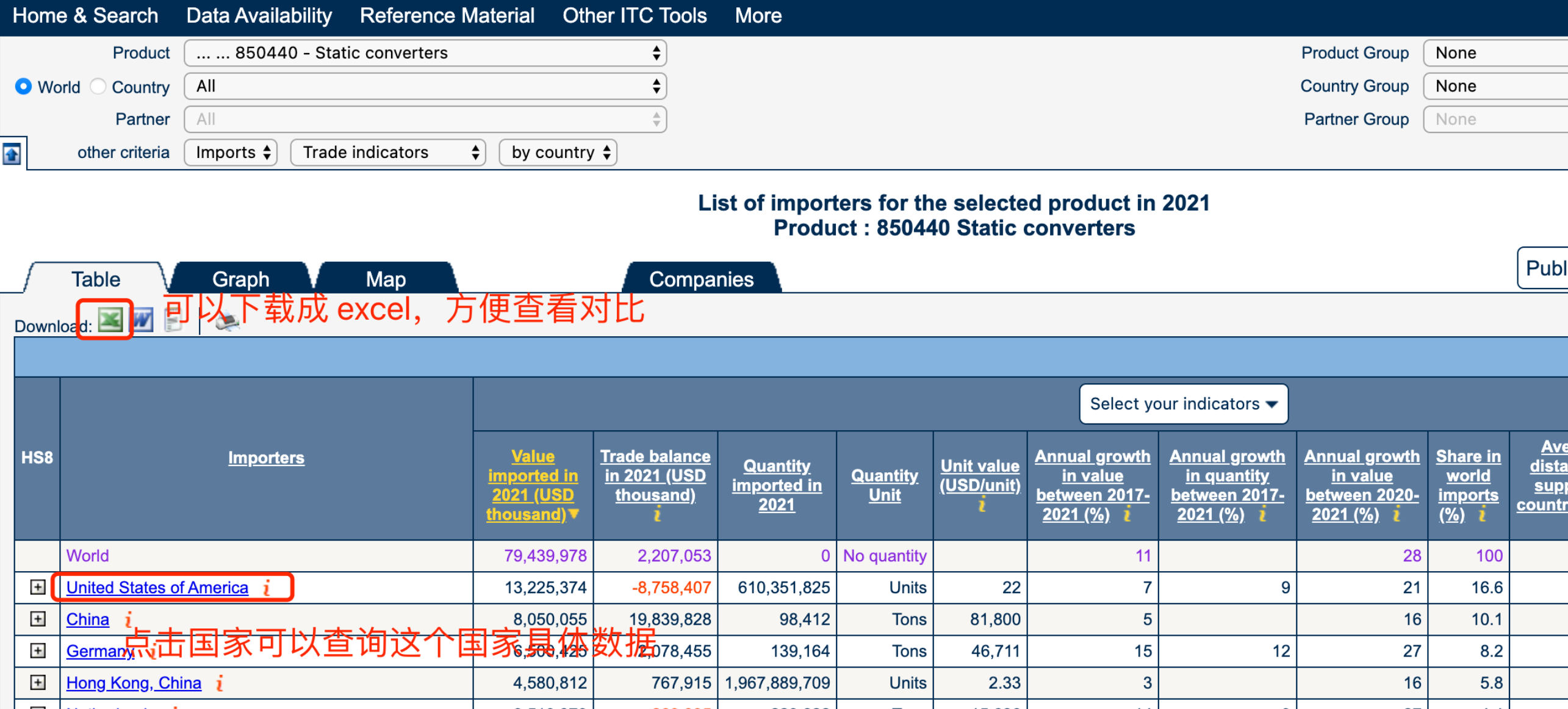This screenshot has height=709, width=1568.
Task: Show info for Annual growth in quantity 2017-2021
Action: click(1262, 514)
